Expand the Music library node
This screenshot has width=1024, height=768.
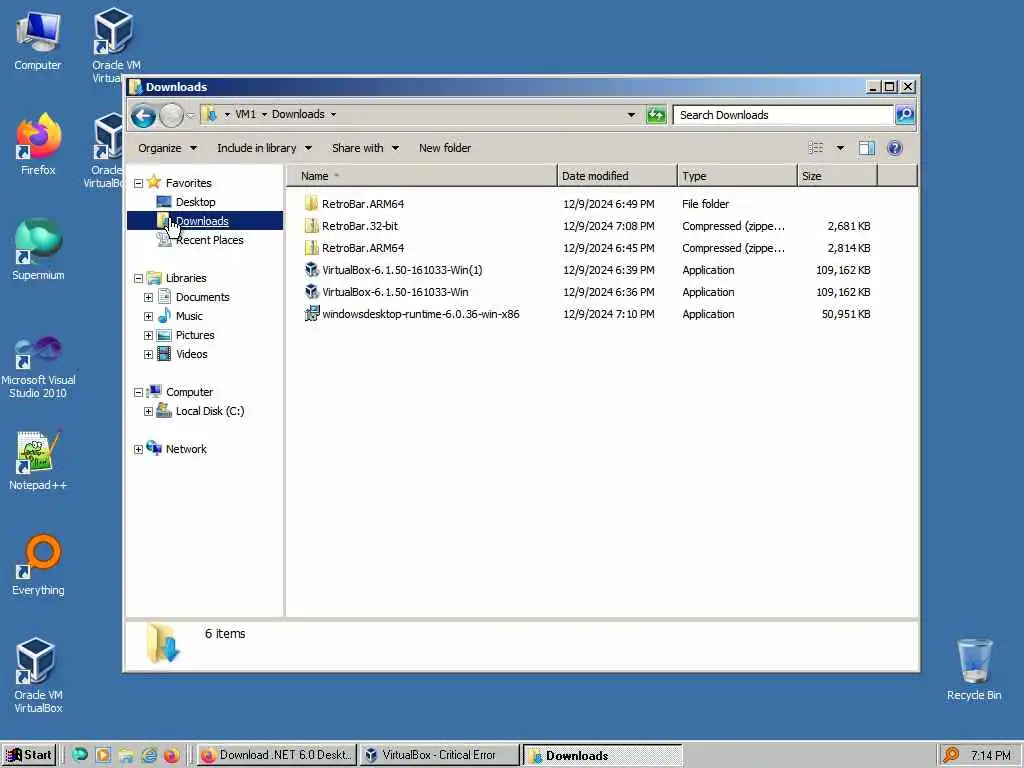(148, 316)
